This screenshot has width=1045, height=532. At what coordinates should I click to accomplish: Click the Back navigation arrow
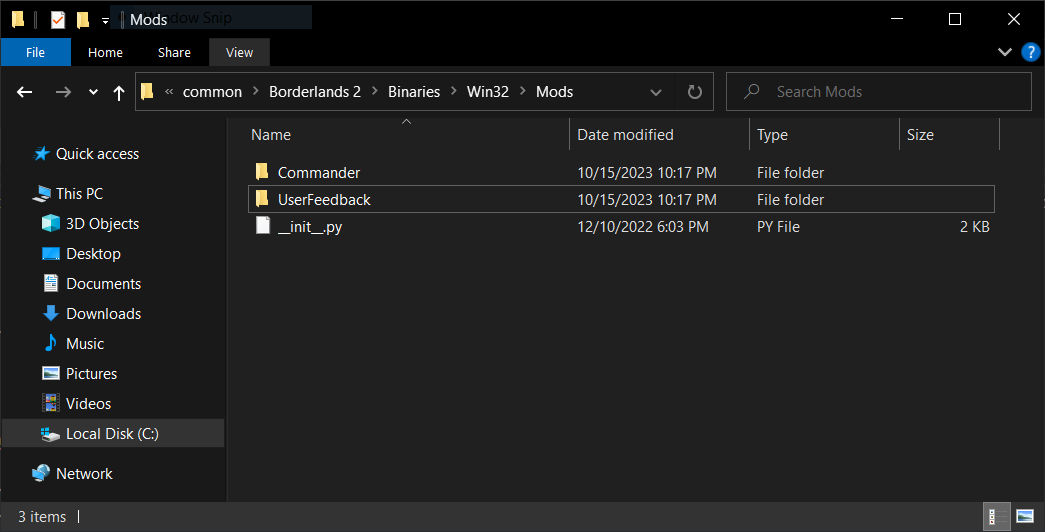tap(25, 92)
